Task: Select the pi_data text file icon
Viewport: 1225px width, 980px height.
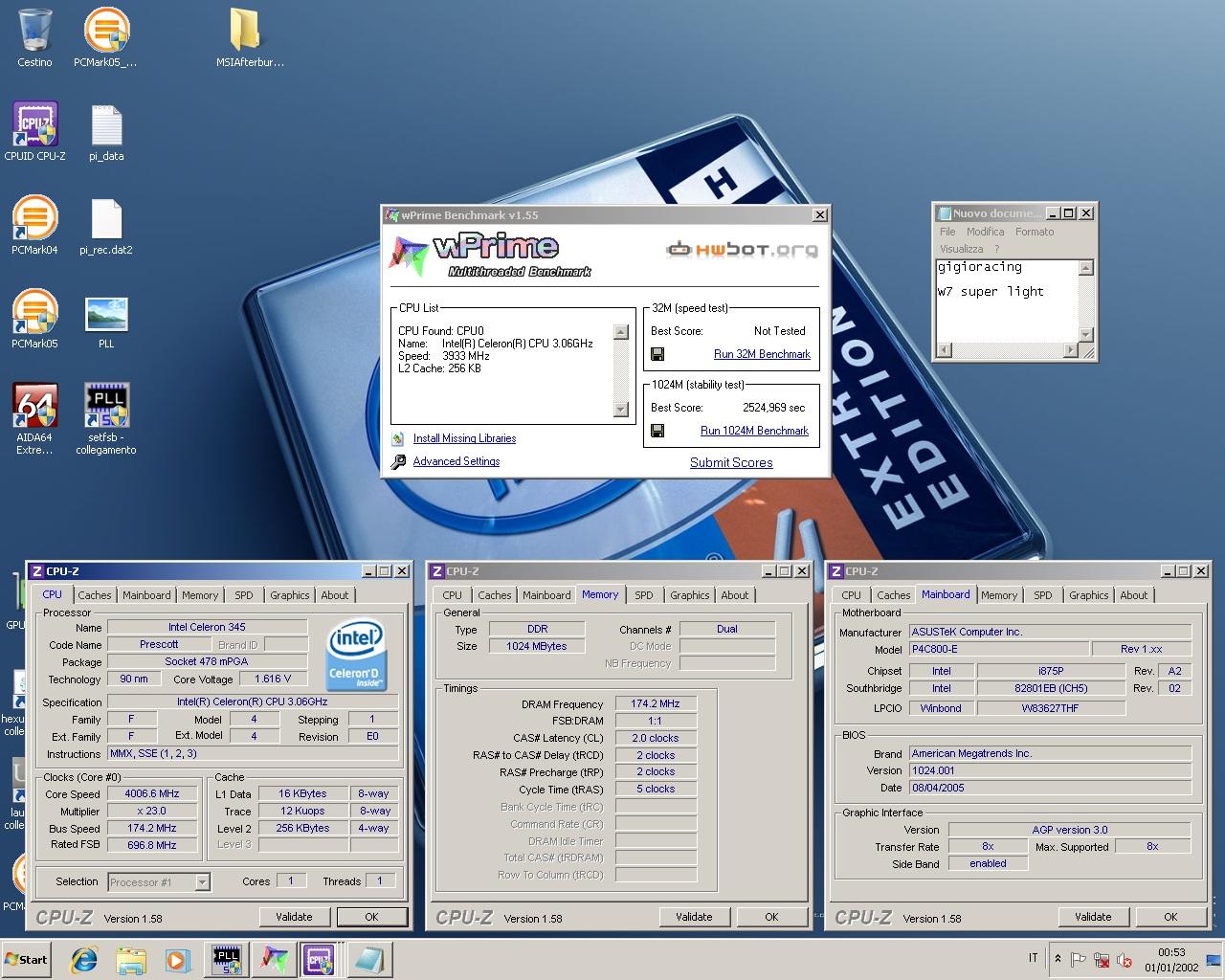Action: [106, 131]
